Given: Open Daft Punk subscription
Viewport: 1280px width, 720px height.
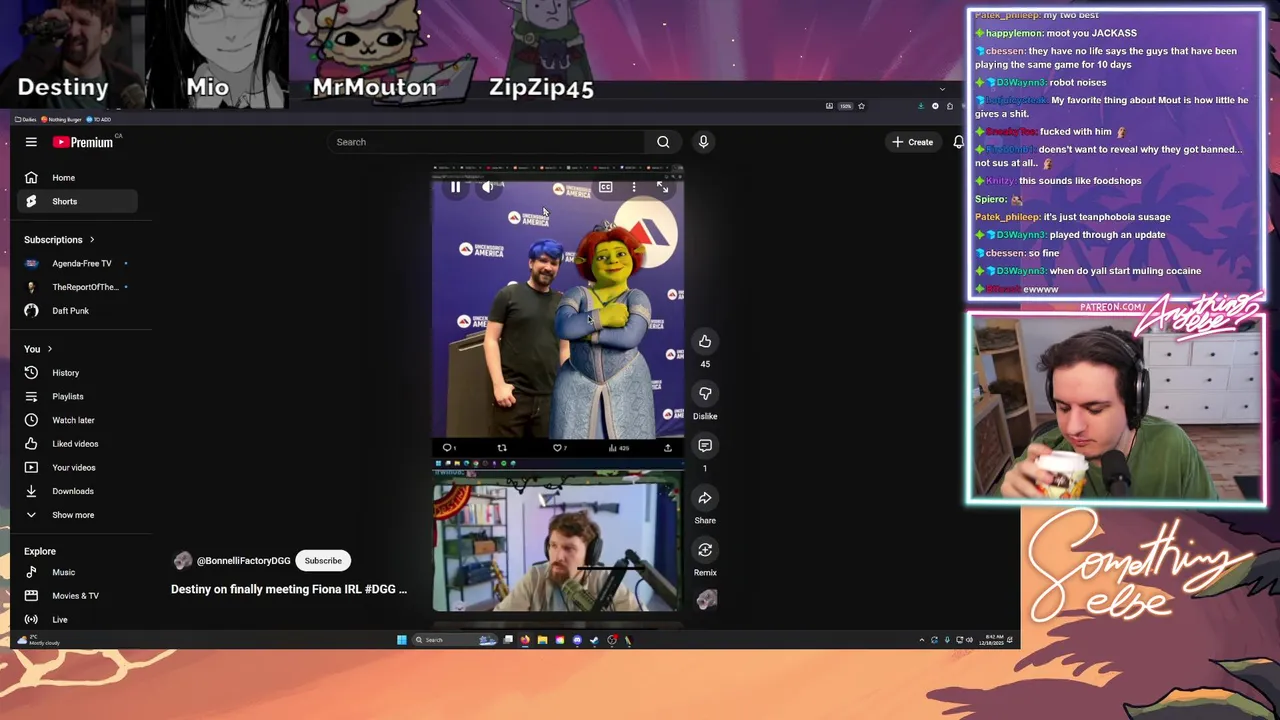Looking at the screenshot, I should tap(78, 311).
